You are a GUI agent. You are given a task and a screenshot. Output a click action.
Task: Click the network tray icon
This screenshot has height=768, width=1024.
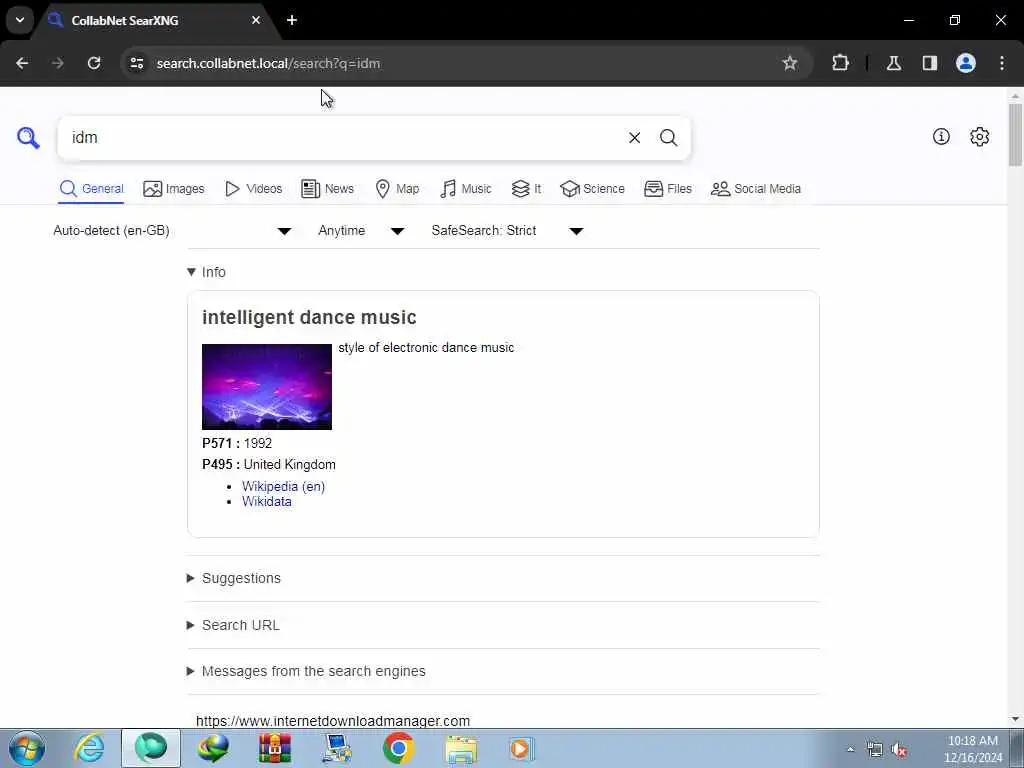pos(874,750)
